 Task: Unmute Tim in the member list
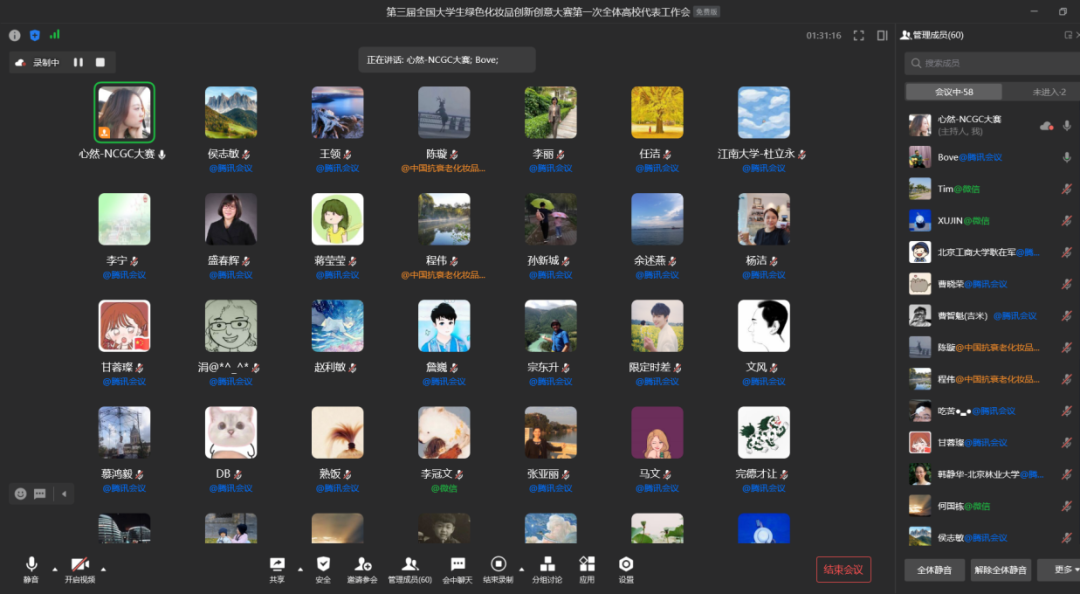[1066, 189]
